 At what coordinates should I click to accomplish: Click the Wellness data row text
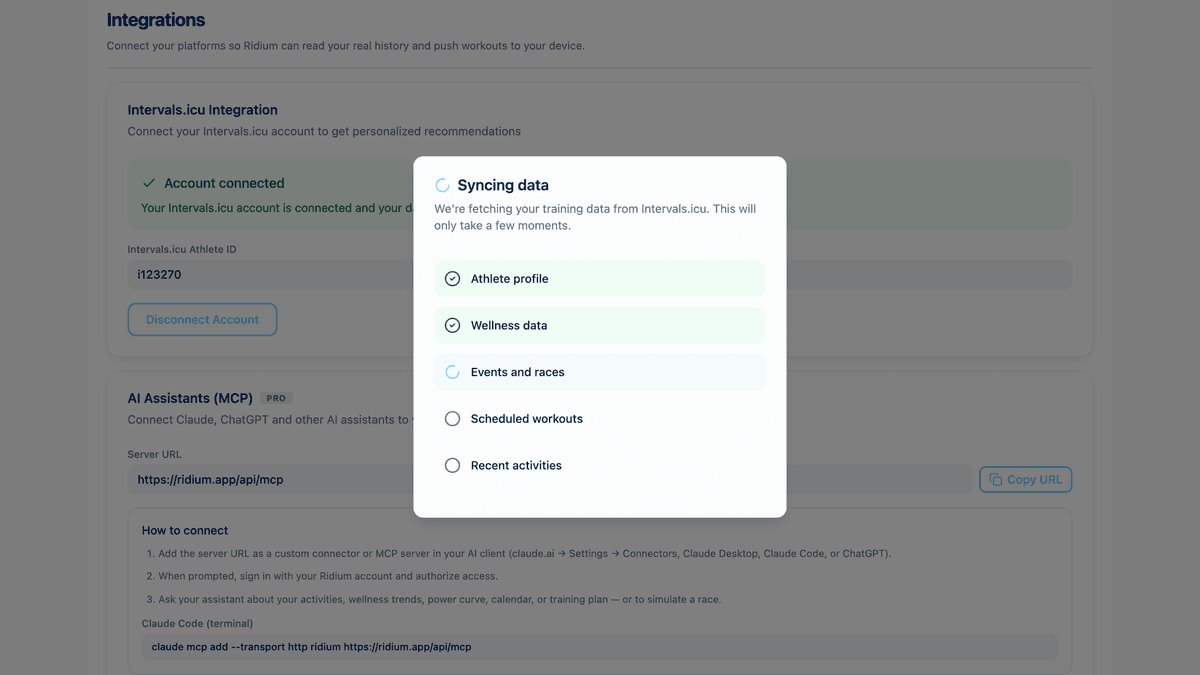pyautogui.click(x=509, y=325)
